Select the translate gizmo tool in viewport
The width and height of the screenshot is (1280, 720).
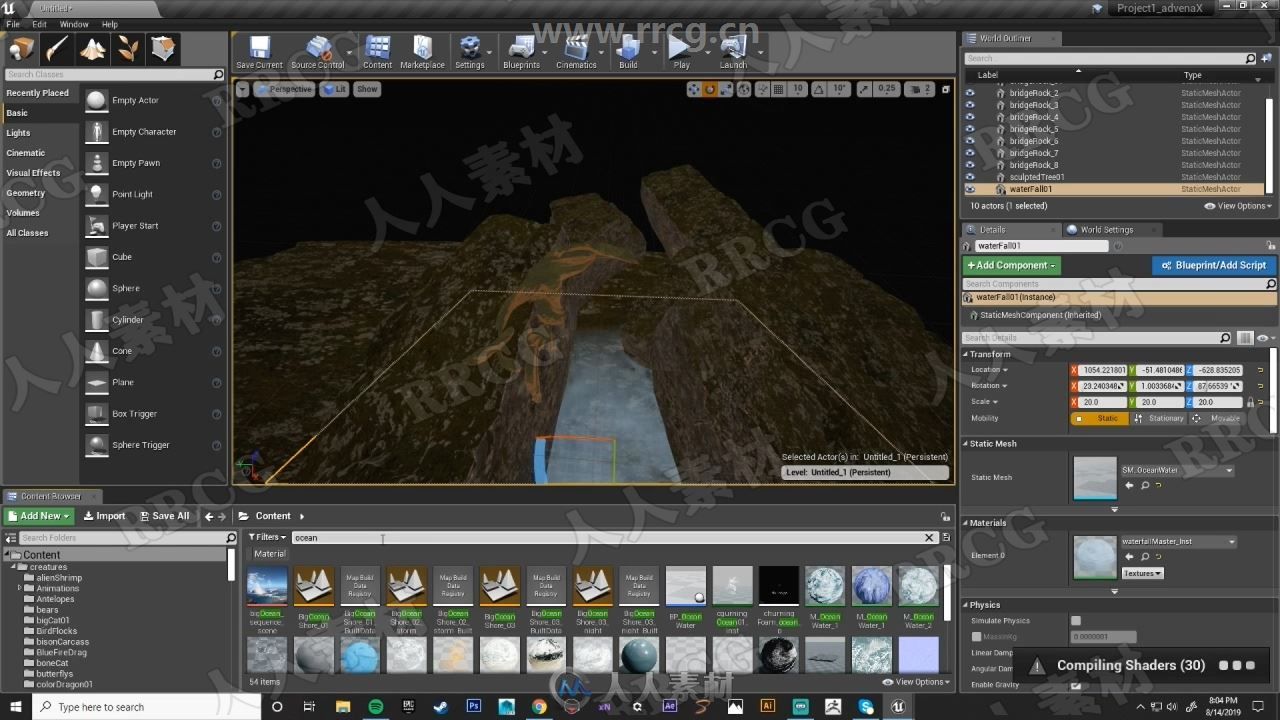(x=694, y=89)
